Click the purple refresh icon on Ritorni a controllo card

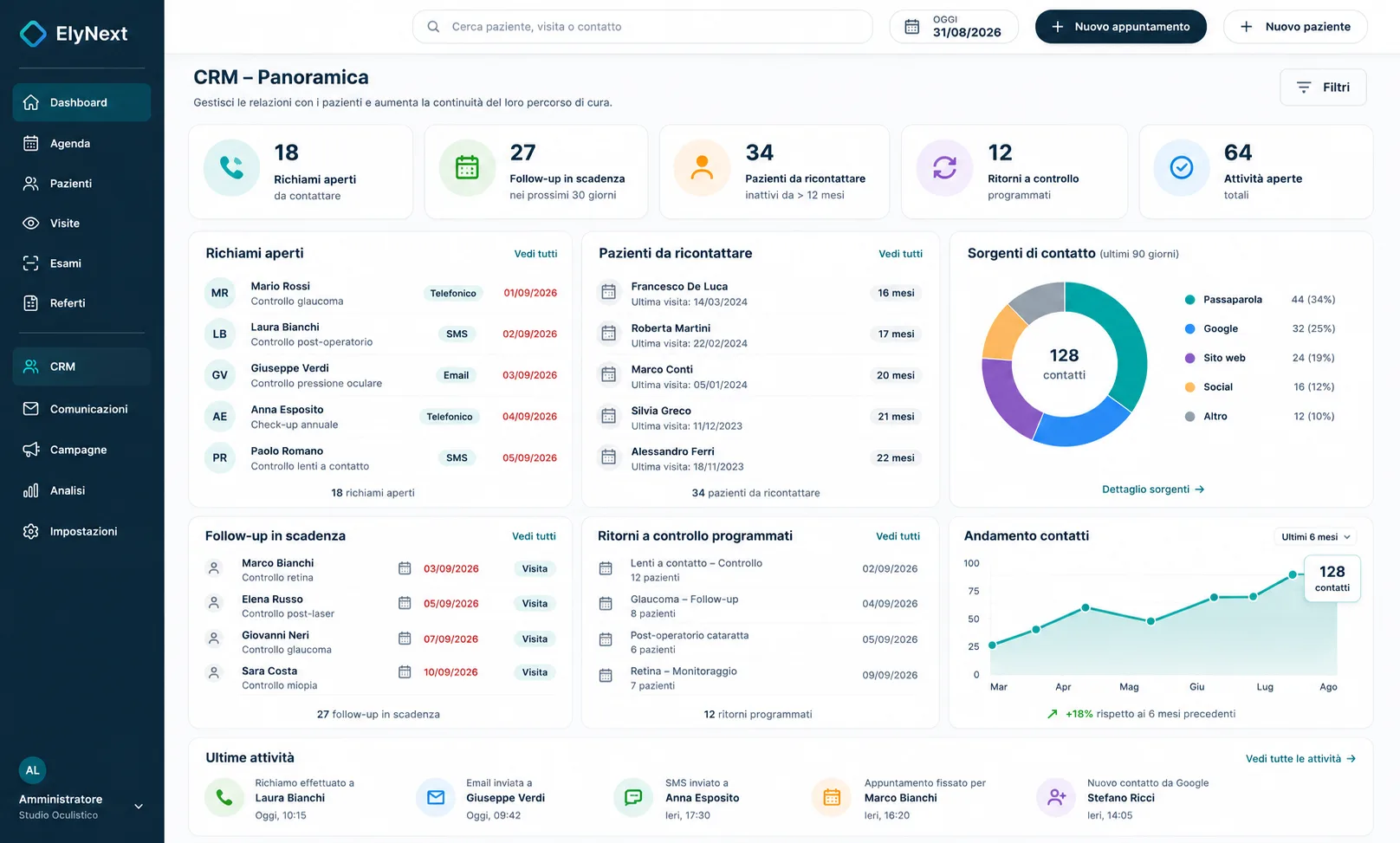[944, 167]
